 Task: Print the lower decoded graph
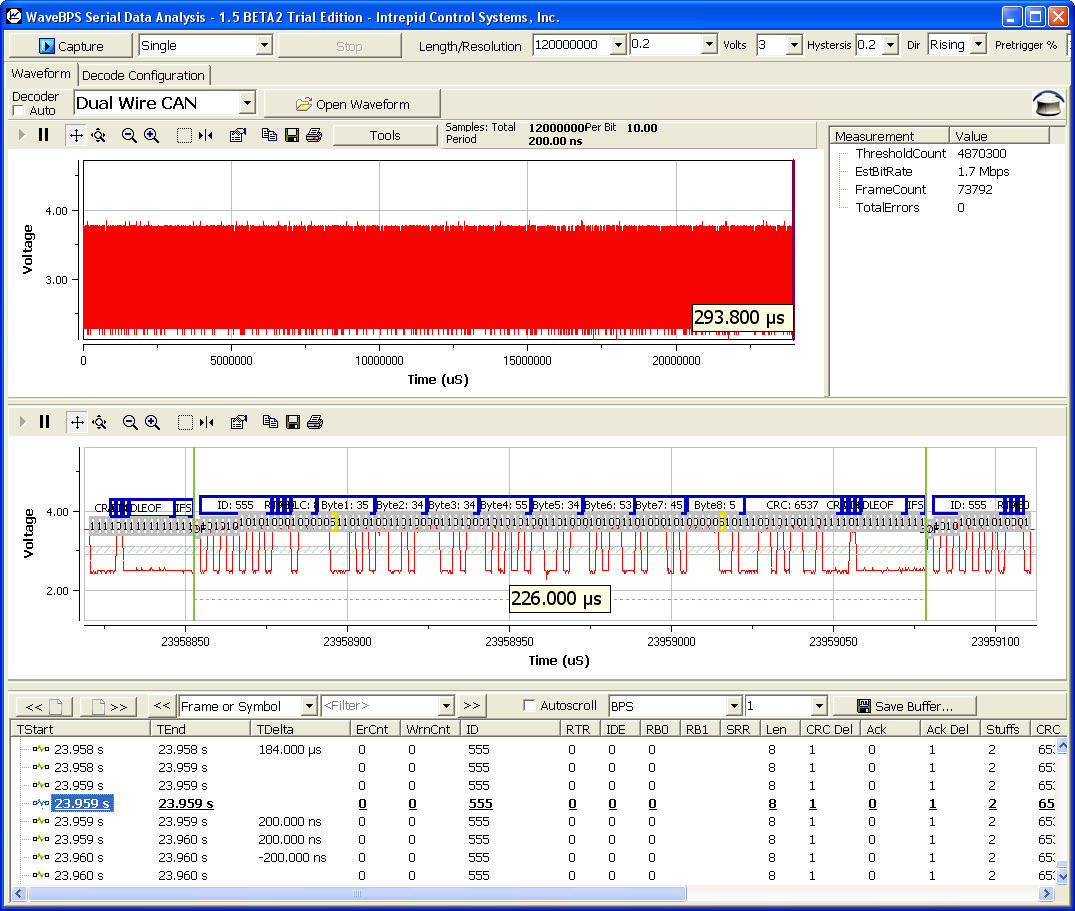(315, 422)
